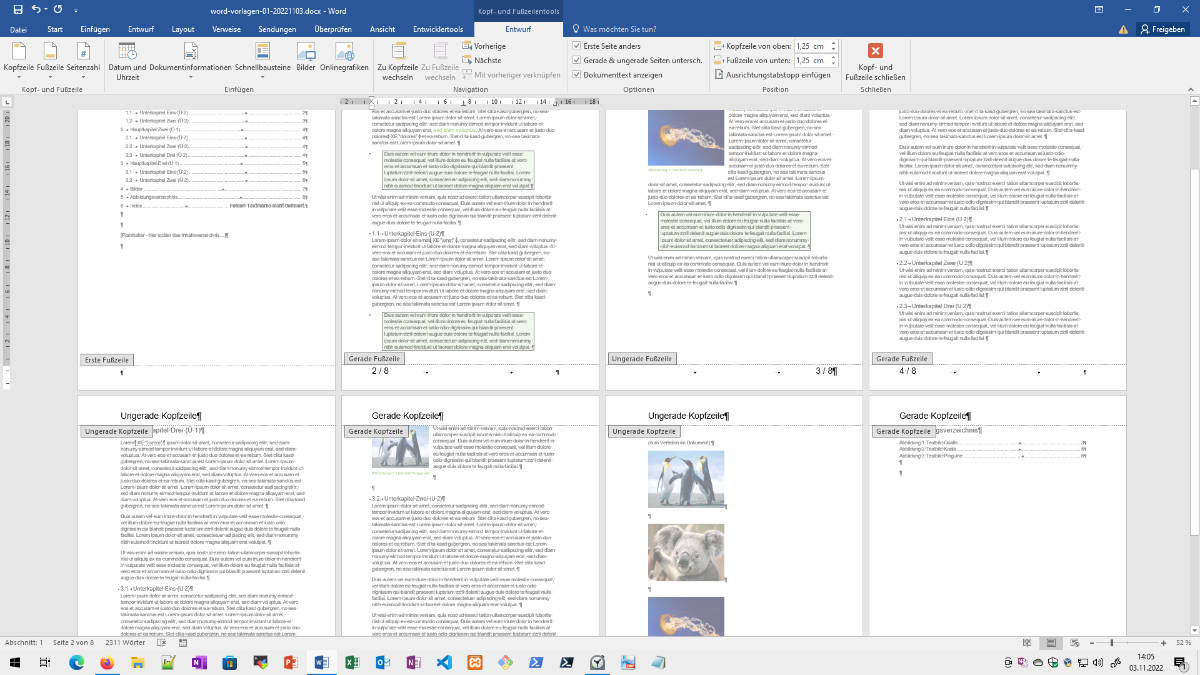The height and width of the screenshot is (675, 1200).
Task: Open Dokumentinformationen dropdown
Action: 190,60
